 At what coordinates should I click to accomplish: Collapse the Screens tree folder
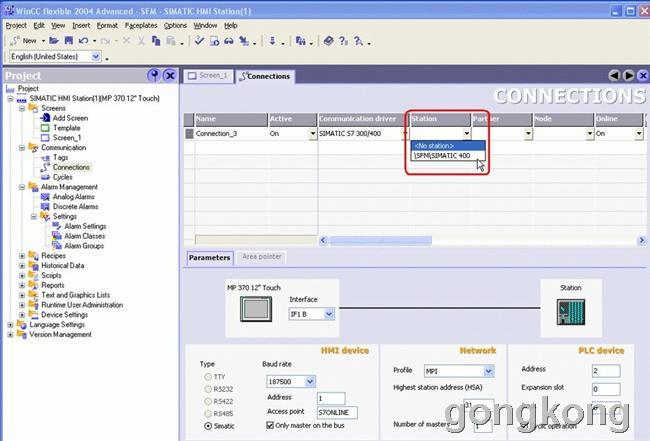click(22, 108)
